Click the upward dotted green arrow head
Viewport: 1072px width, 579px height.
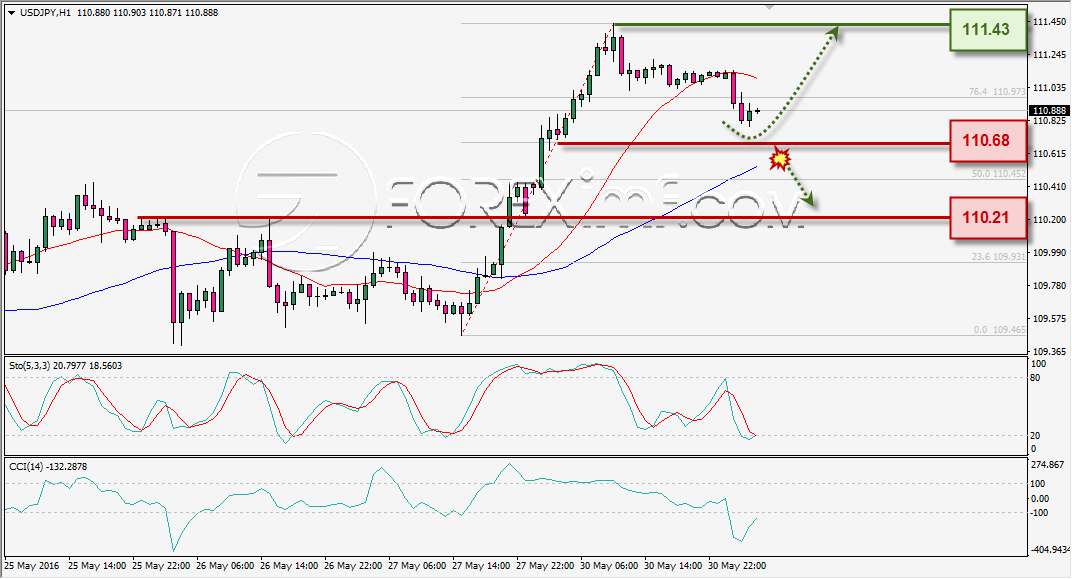pyautogui.click(x=832, y=33)
